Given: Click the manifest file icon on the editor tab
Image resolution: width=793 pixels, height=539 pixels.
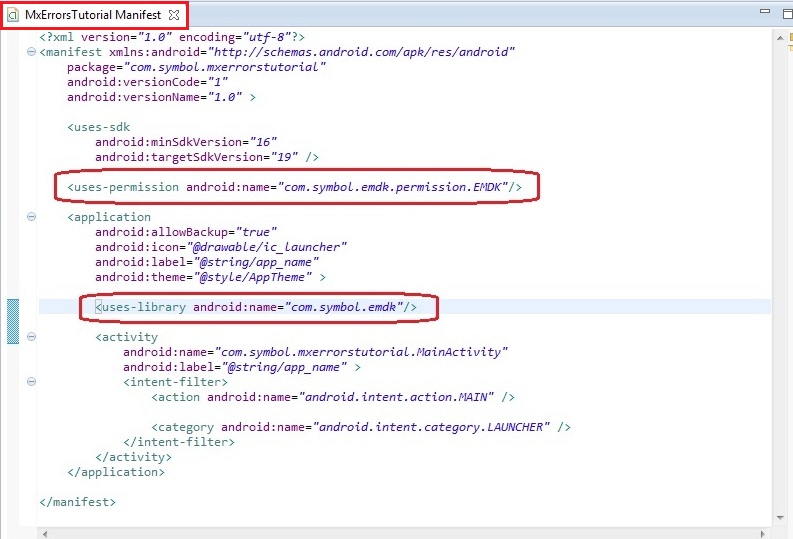Looking at the screenshot, I should (13, 16).
